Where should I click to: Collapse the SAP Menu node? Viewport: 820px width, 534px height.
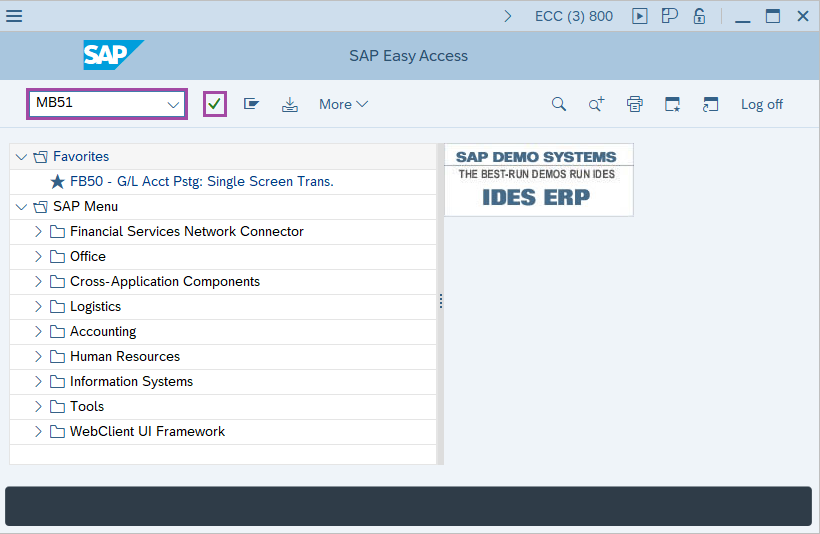(x=21, y=207)
